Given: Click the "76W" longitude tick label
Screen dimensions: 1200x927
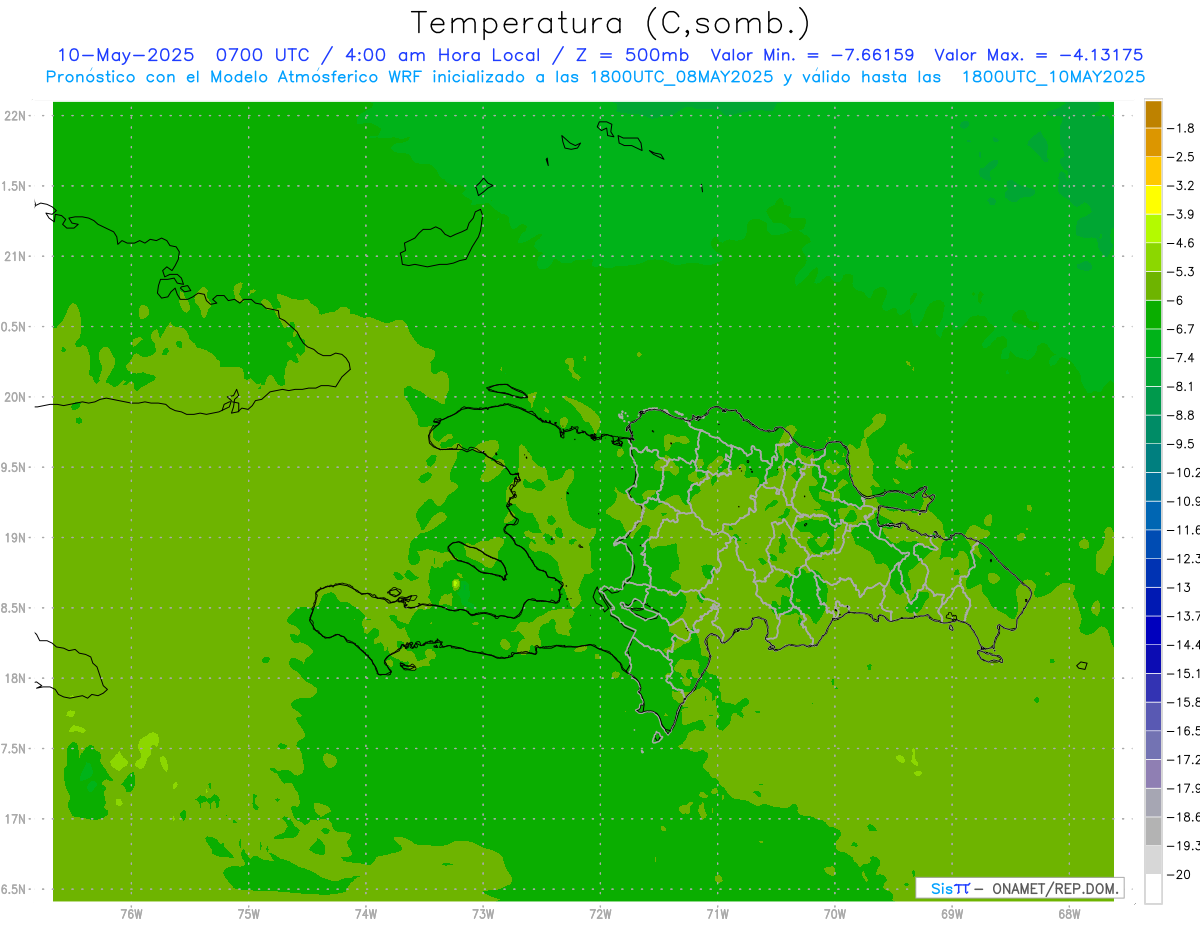Looking at the screenshot, I should 131,914.
